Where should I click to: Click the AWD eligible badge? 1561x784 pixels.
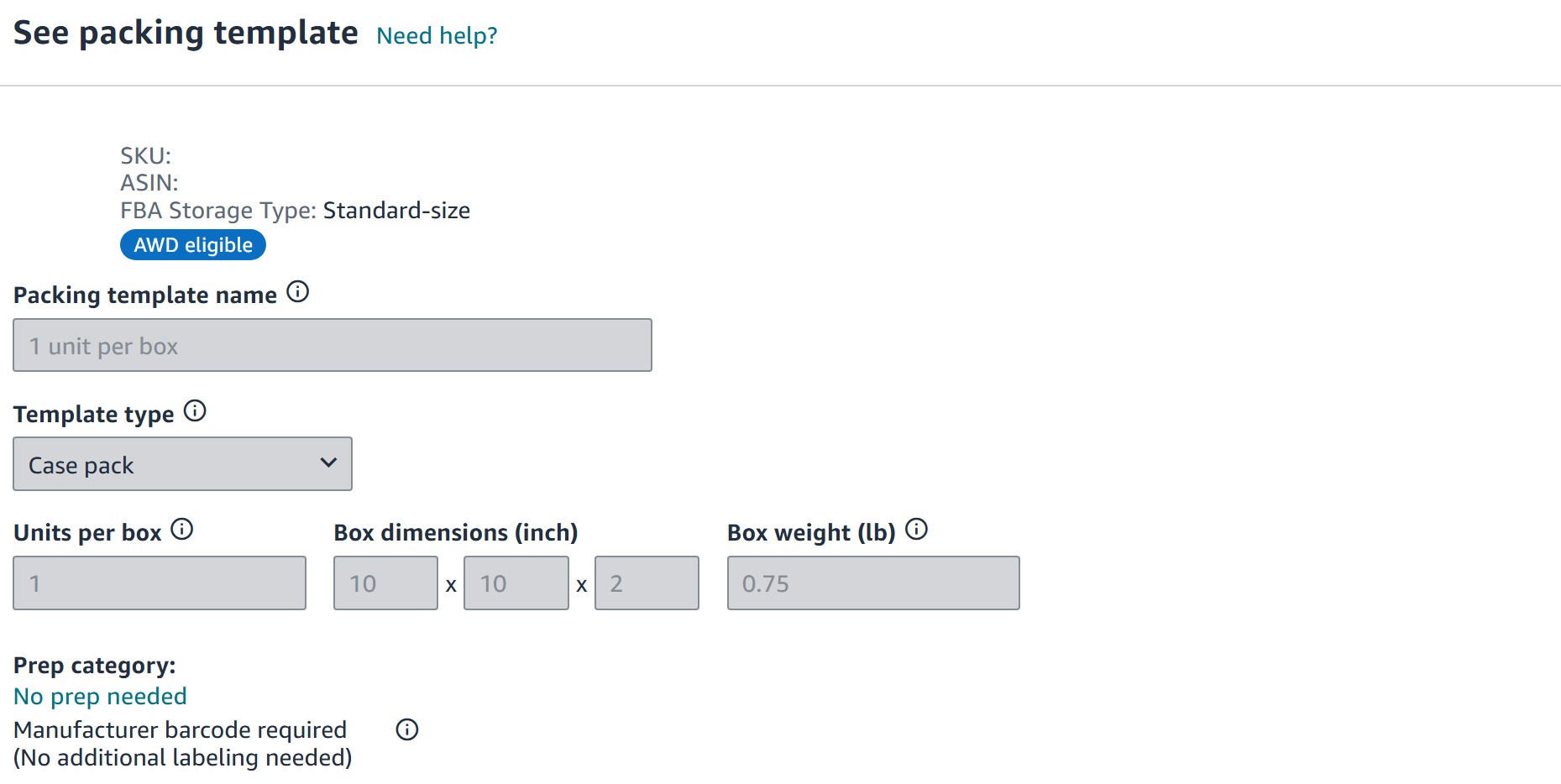pos(192,244)
